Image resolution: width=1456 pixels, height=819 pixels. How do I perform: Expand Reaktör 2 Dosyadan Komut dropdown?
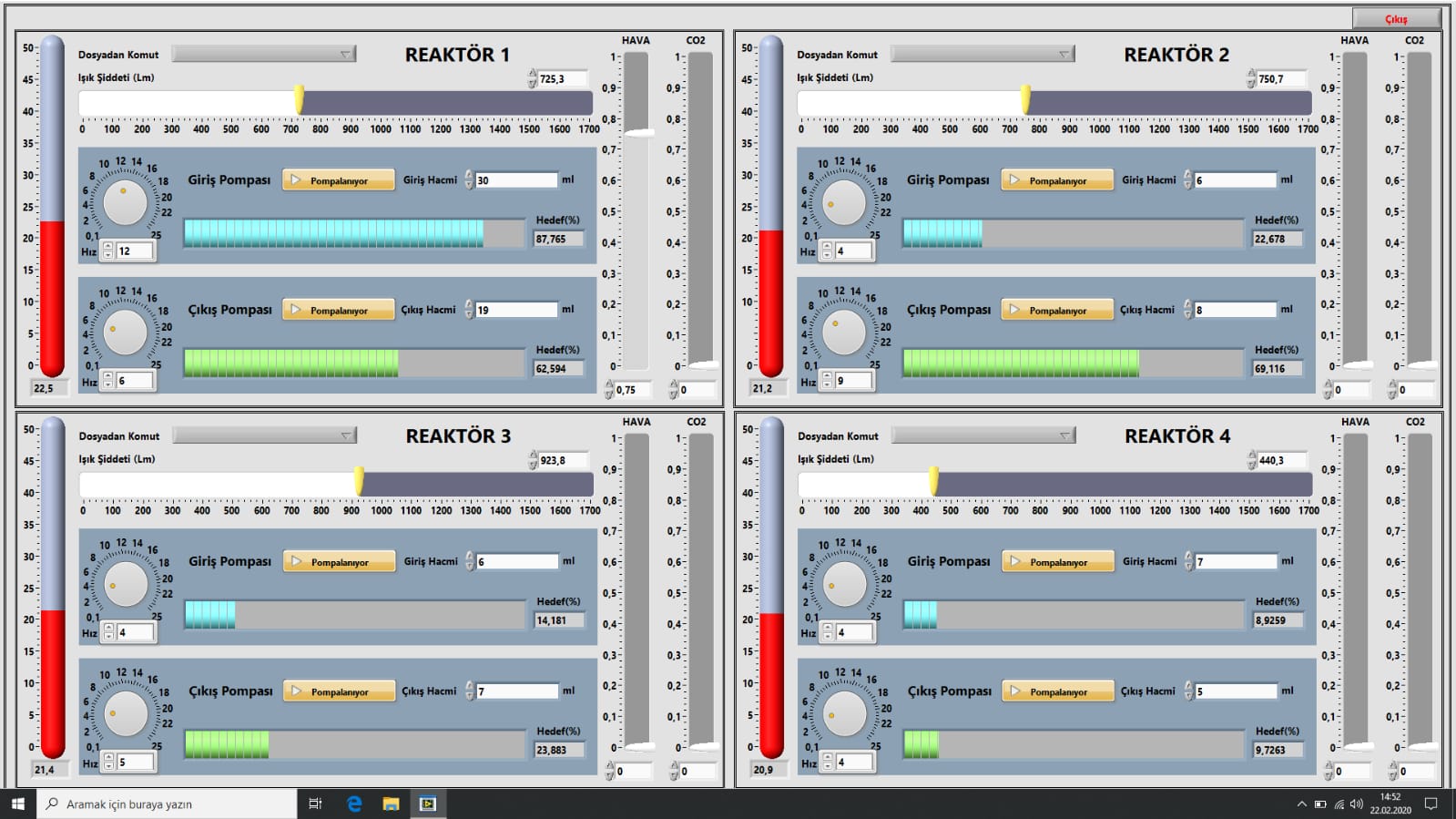(982, 55)
